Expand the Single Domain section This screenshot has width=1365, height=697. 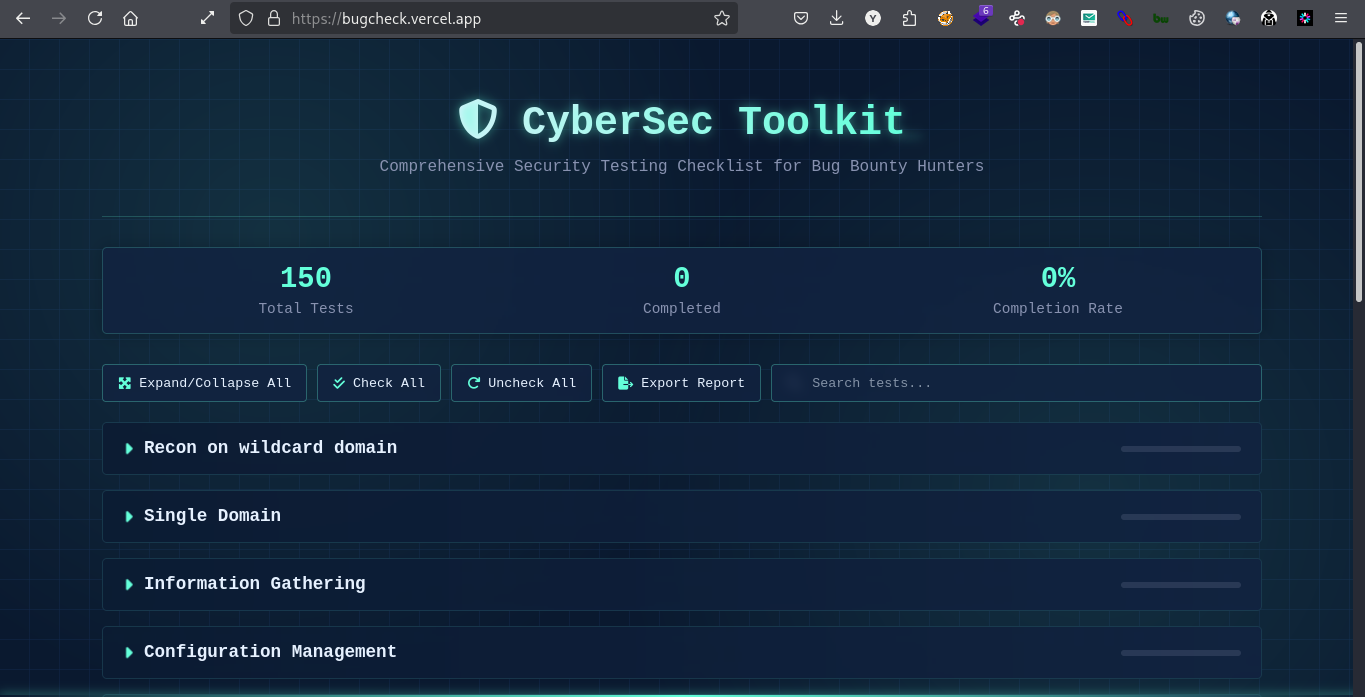pyautogui.click(x=681, y=516)
